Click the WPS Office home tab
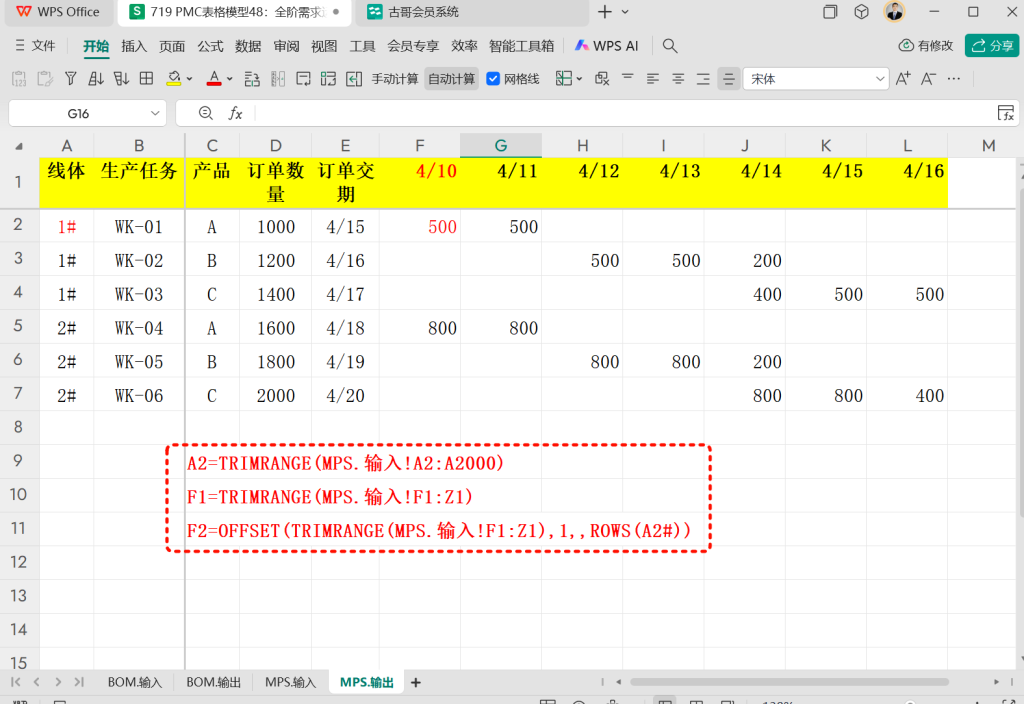Screen dimensions: 1024x704 pyautogui.click(x=57, y=12)
